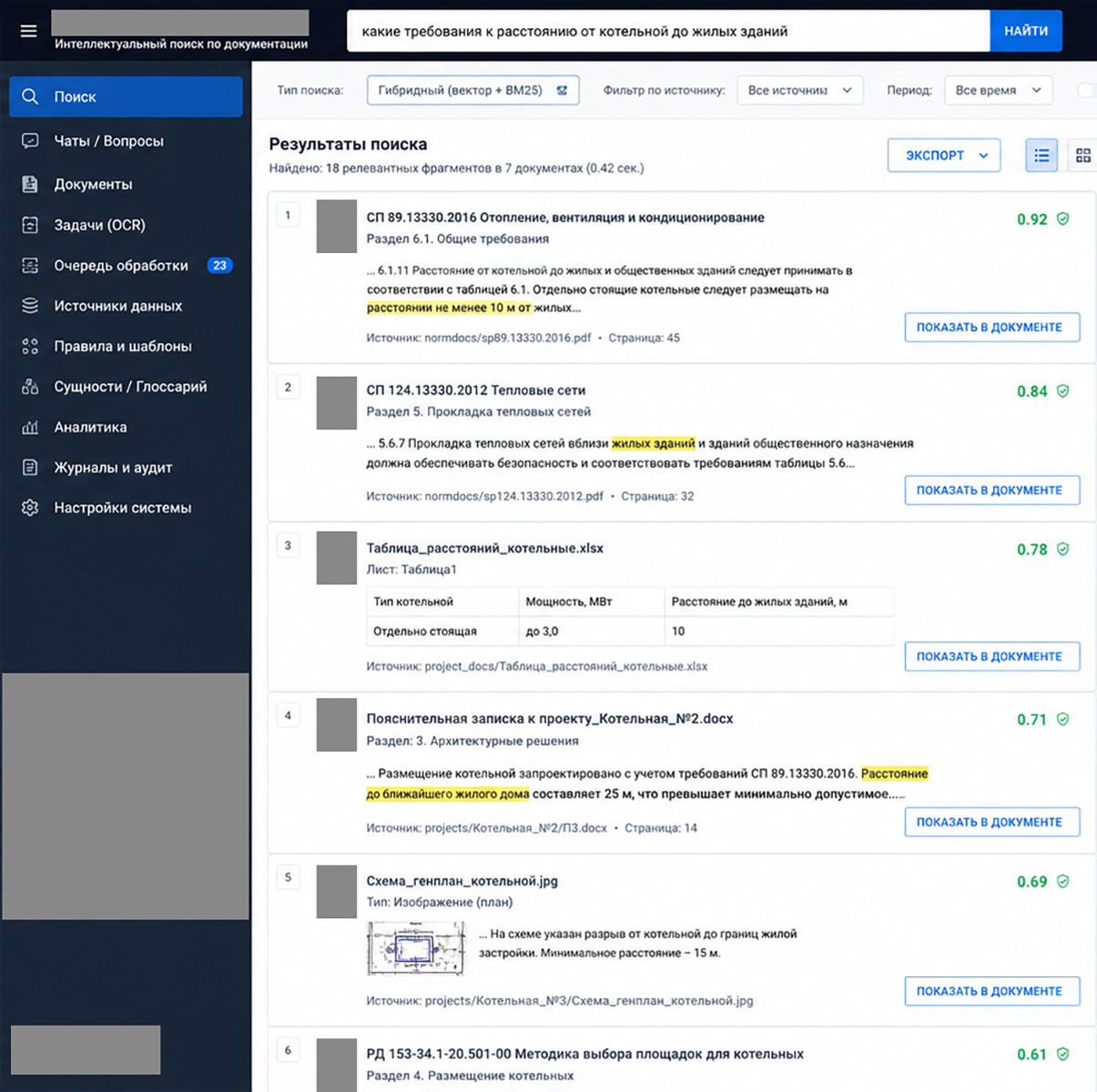
Task: Click the Задачи (OCR) icon
Action: pyautogui.click(x=30, y=225)
